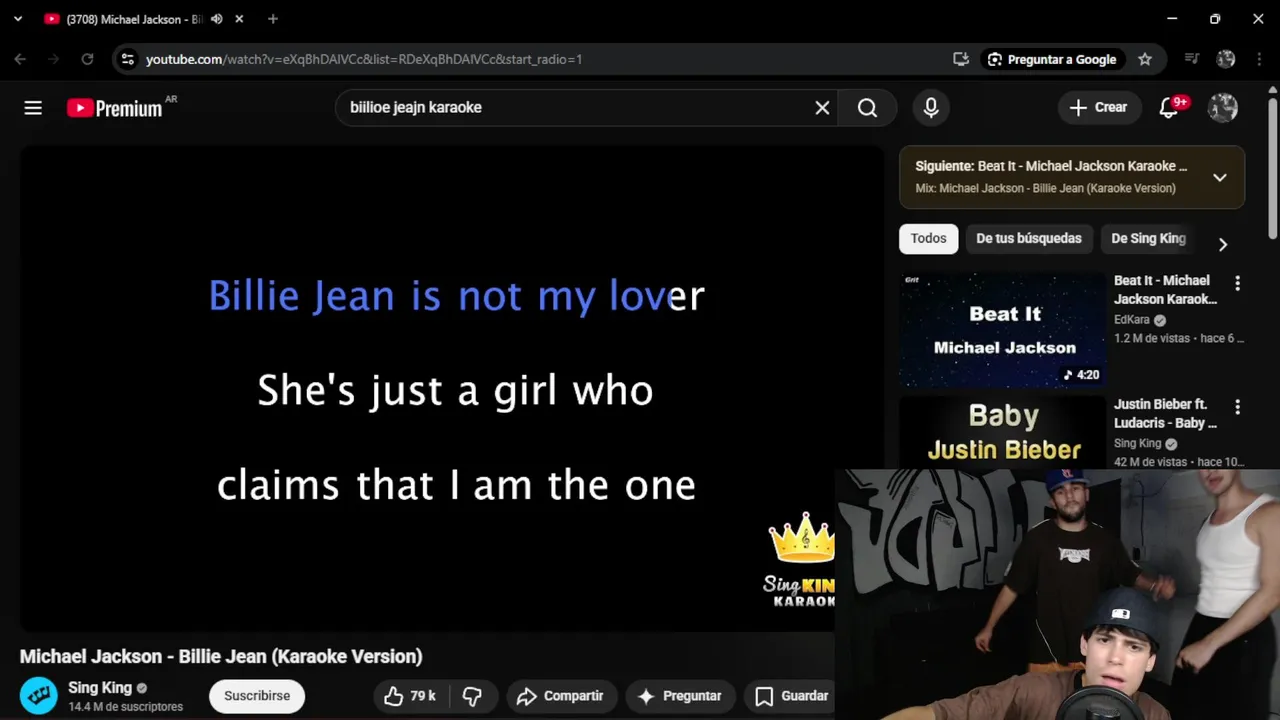This screenshot has height=720, width=1280.
Task: Click the video title Michael Jackson - Billie Jean
Action: coord(221,657)
